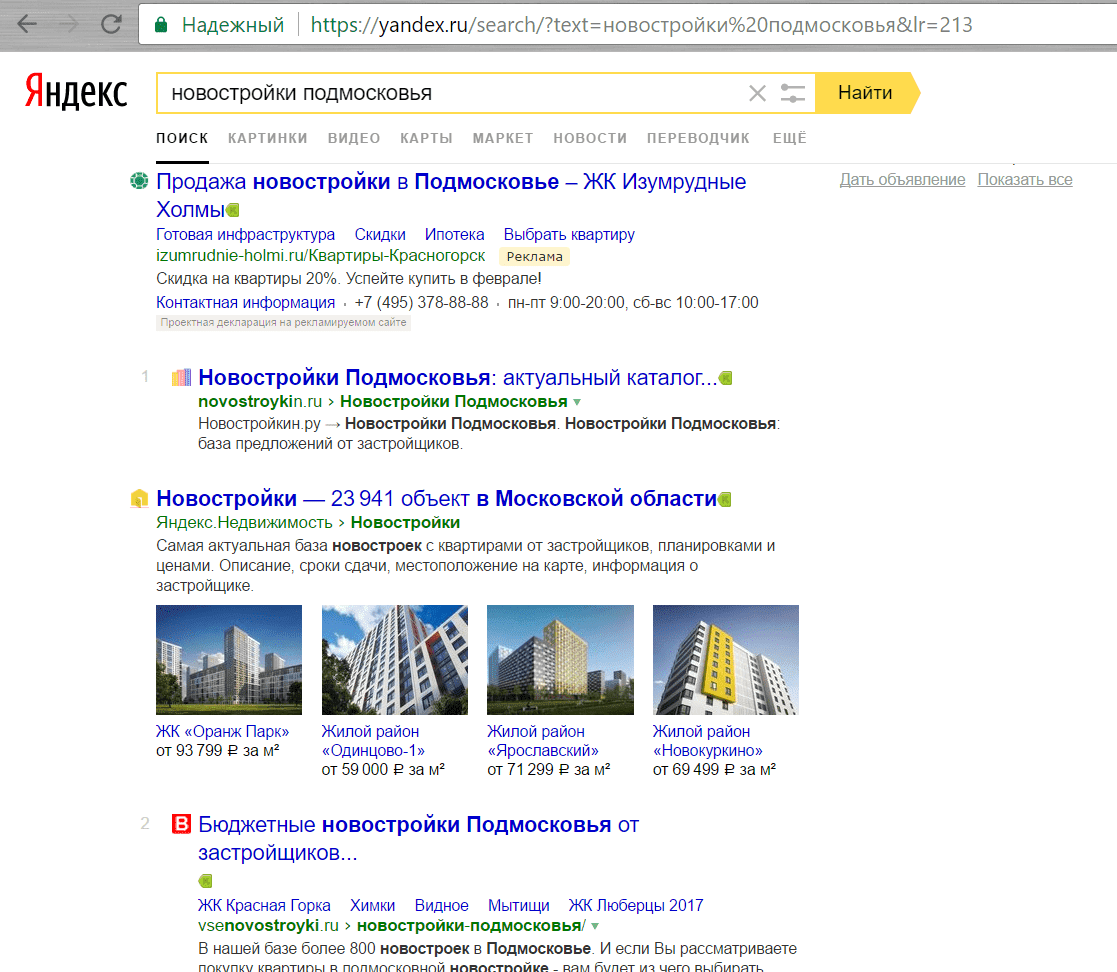
Task: Open Ярославский building thumbnail
Action: click(560, 660)
